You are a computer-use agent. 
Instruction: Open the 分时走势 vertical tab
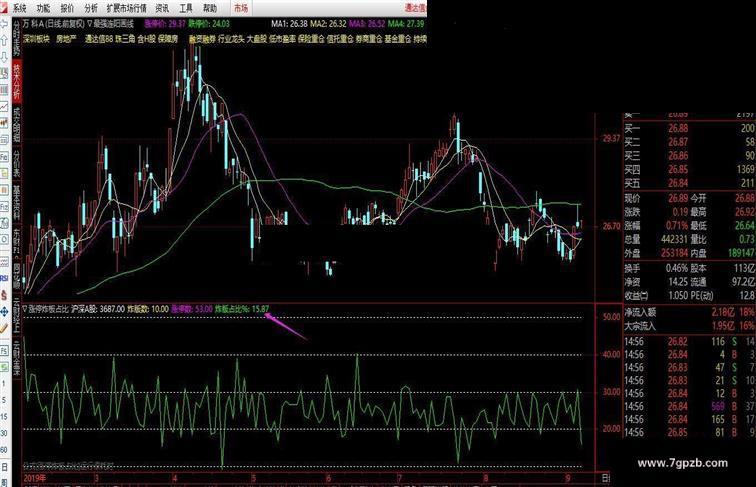coord(16,38)
